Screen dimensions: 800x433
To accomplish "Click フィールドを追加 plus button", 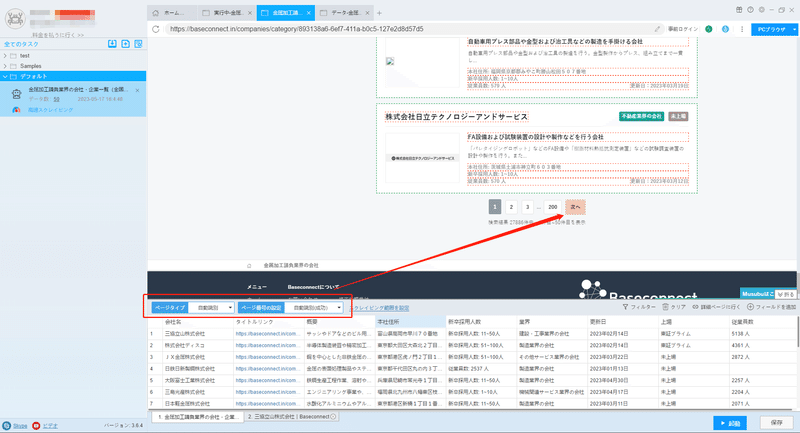I will click(x=771, y=307).
